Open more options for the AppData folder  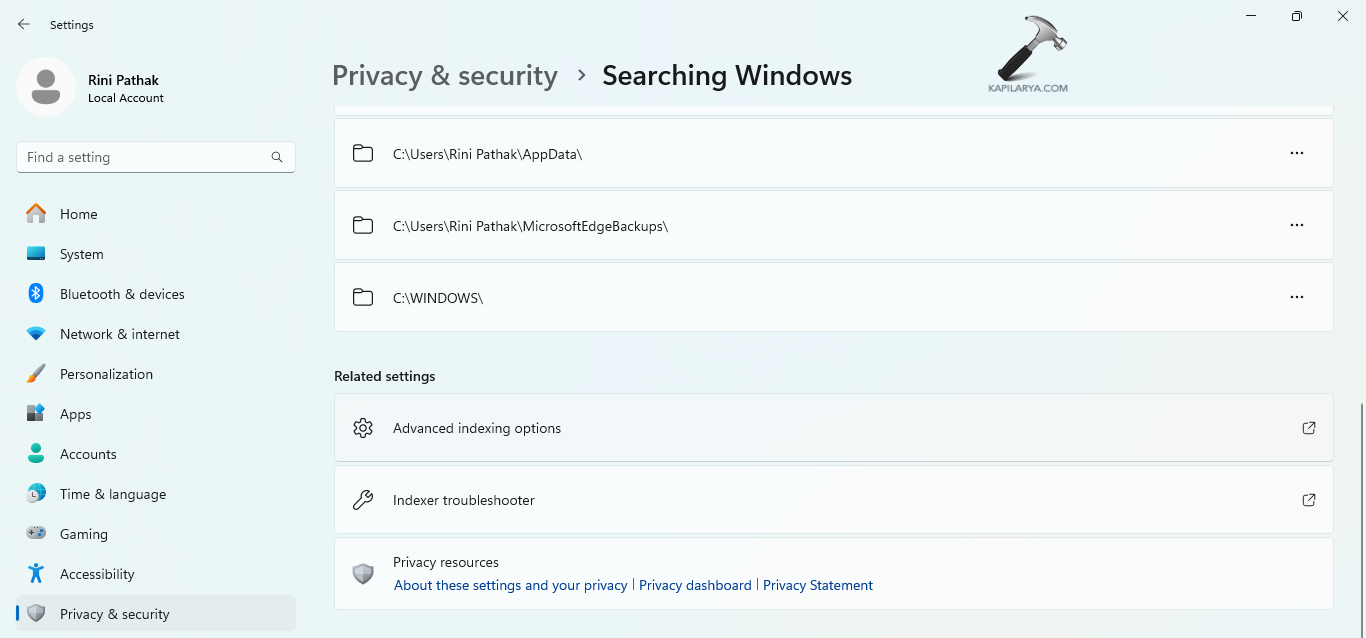1297,153
